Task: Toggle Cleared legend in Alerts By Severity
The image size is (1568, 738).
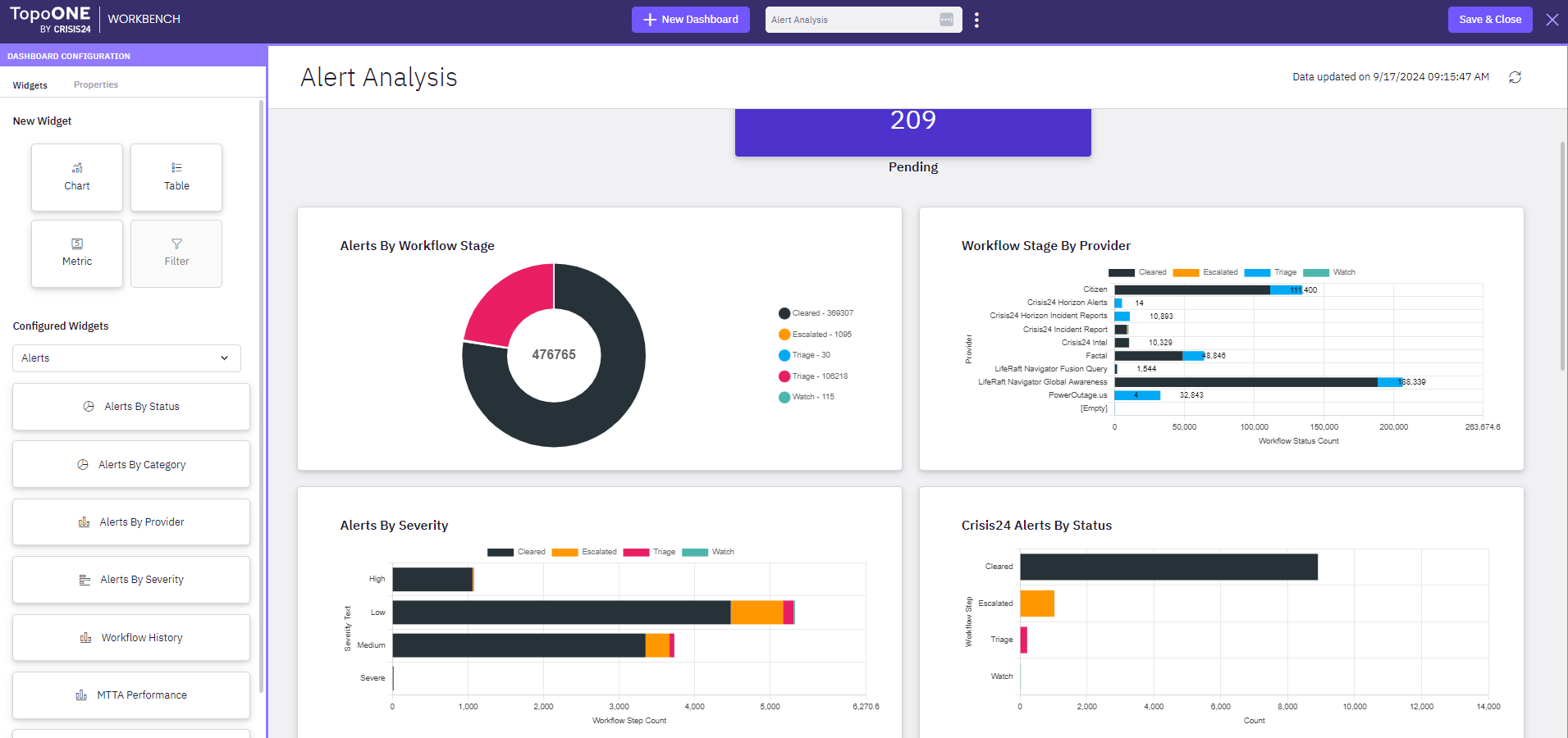Action: pos(516,552)
